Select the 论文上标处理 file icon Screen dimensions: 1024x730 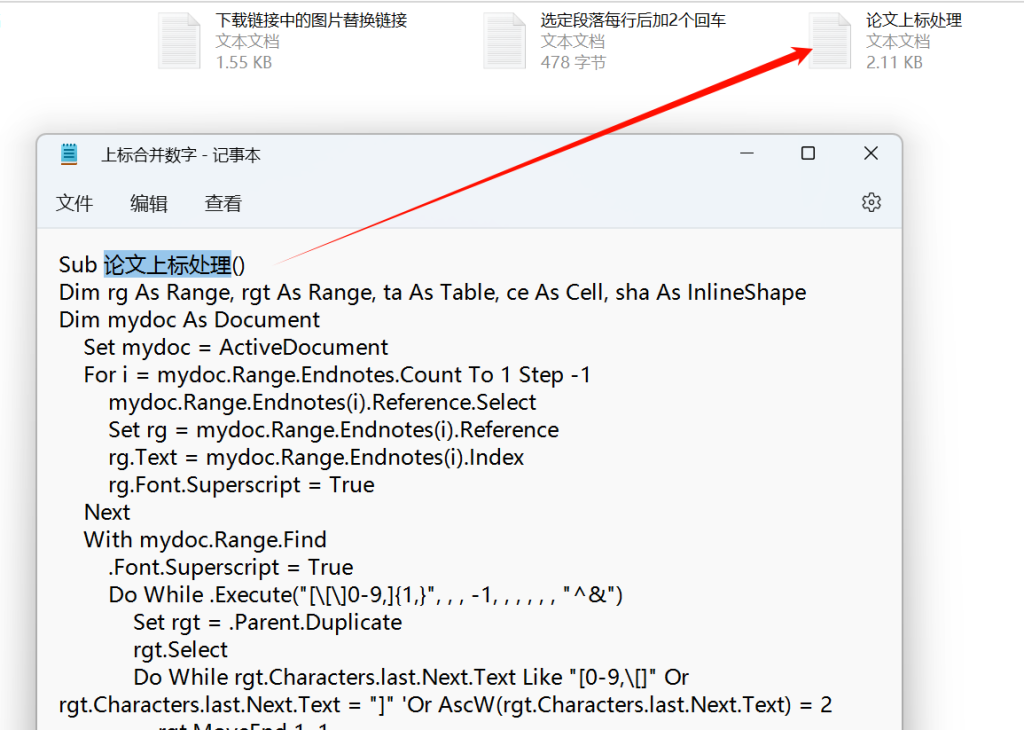click(x=829, y=41)
